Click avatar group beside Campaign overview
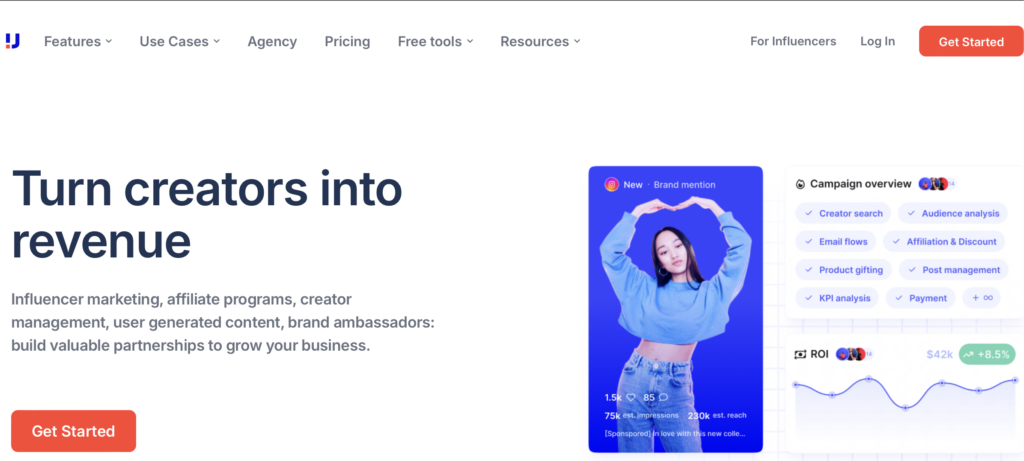This screenshot has width=1024, height=461. (x=936, y=184)
